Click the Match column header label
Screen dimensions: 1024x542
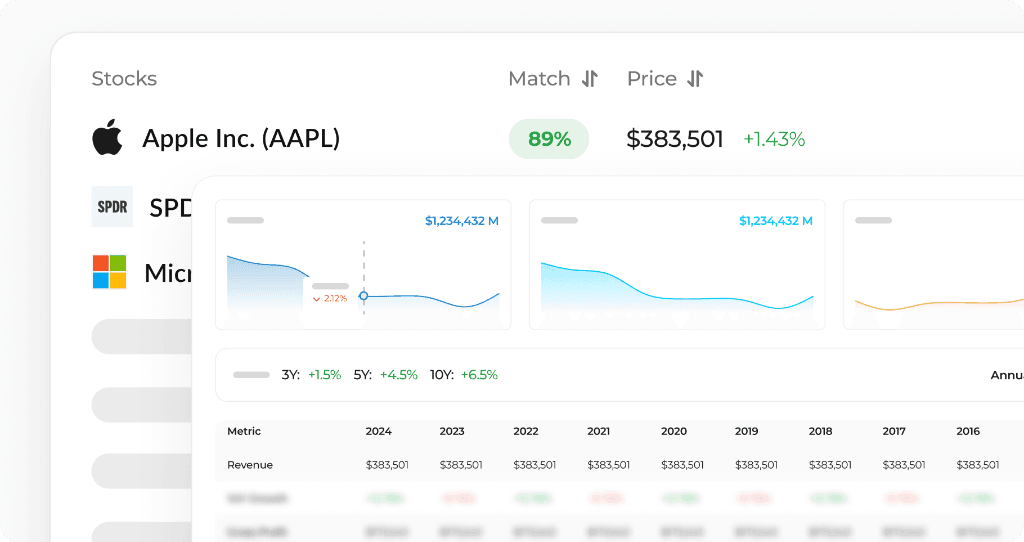539,79
